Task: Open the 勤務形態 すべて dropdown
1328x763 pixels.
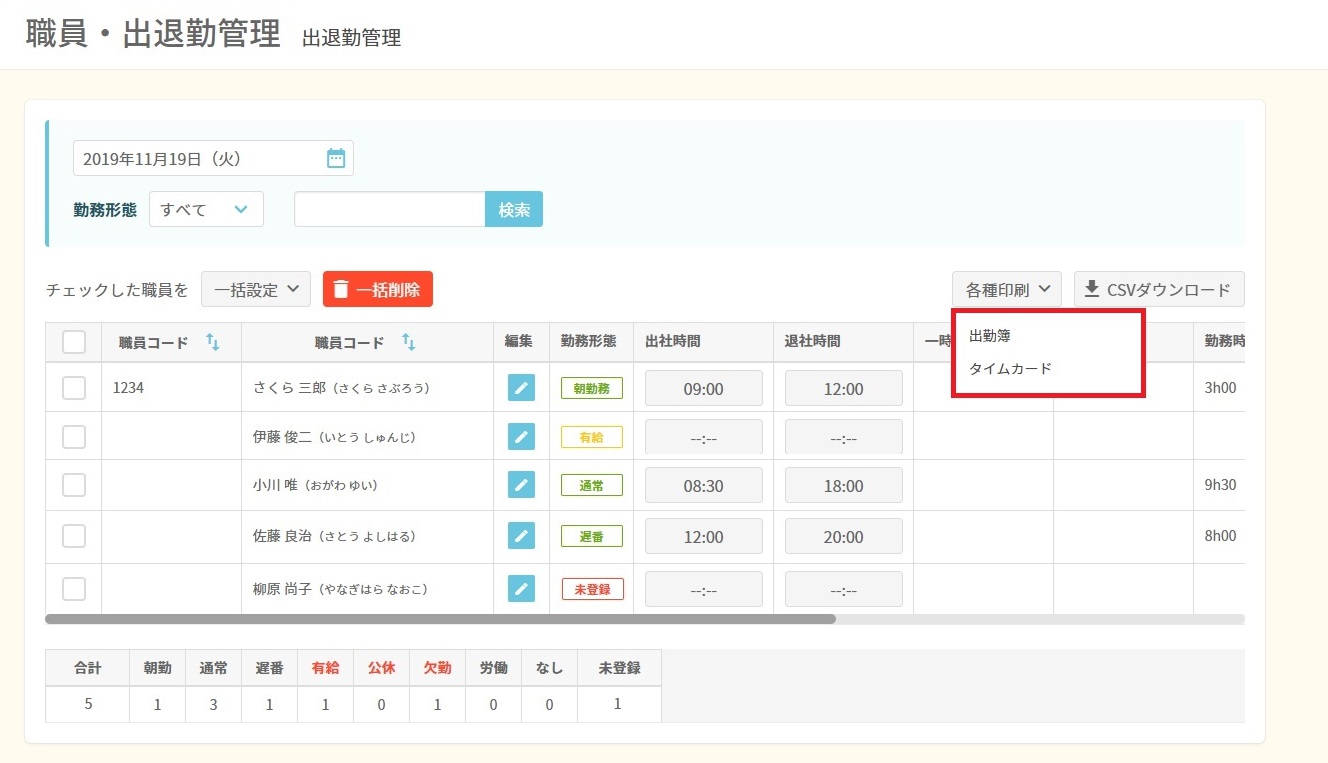Action: (x=206, y=209)
